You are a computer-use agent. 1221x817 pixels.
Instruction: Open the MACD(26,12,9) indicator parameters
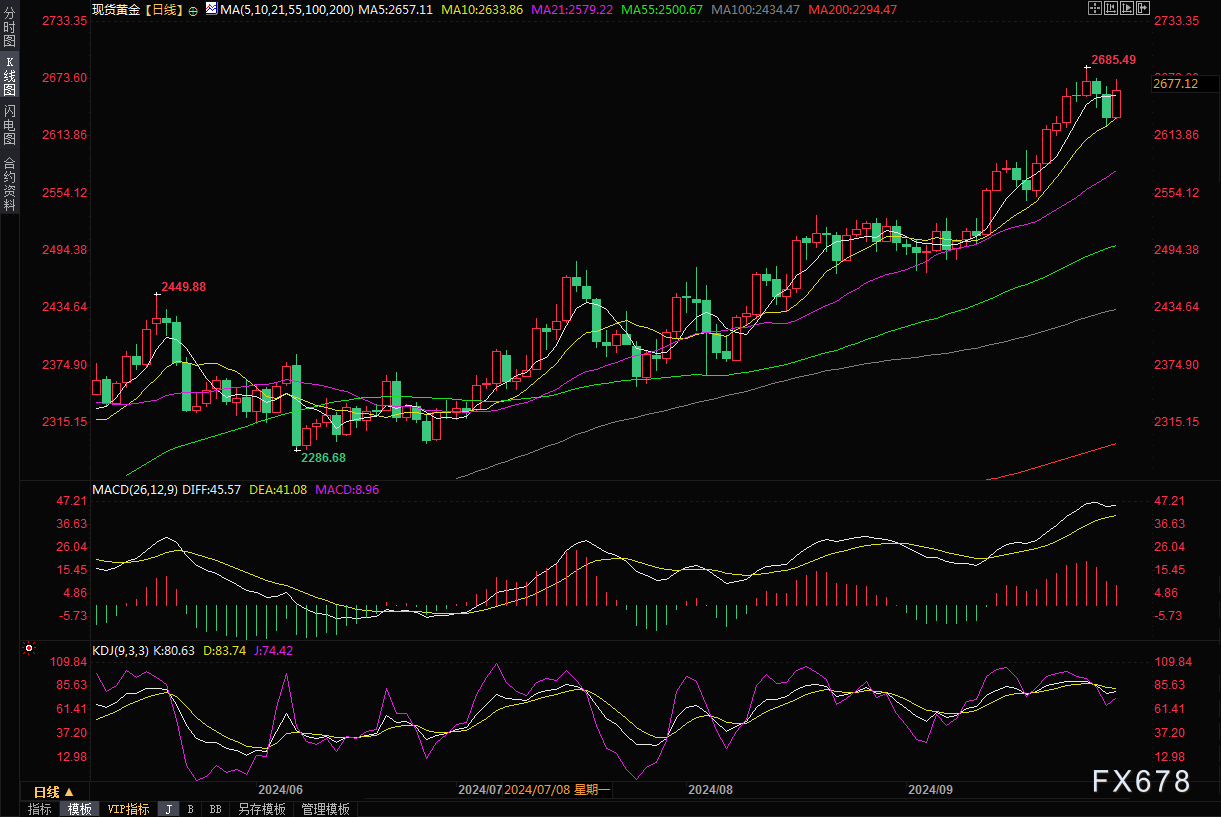pyautogui.click(x=135, y=490)
